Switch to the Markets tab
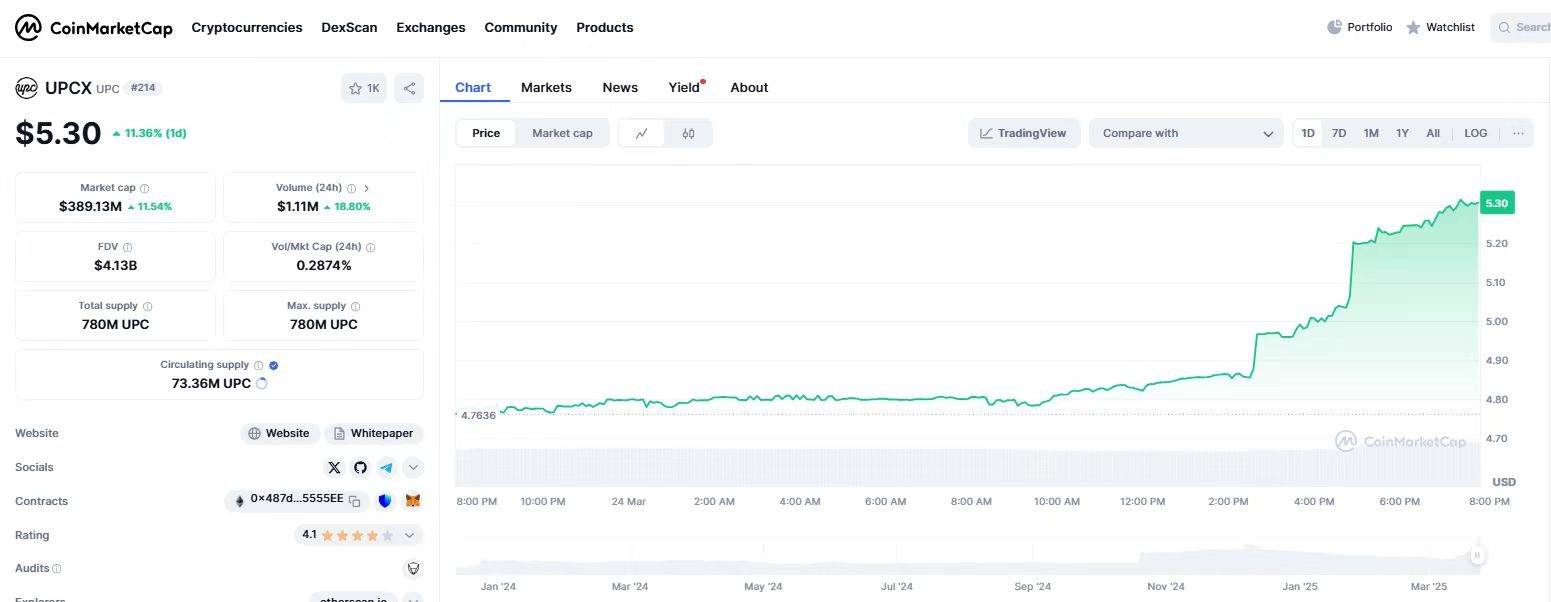The width and height of the screenshot is (1551, 602). (546, 87)
